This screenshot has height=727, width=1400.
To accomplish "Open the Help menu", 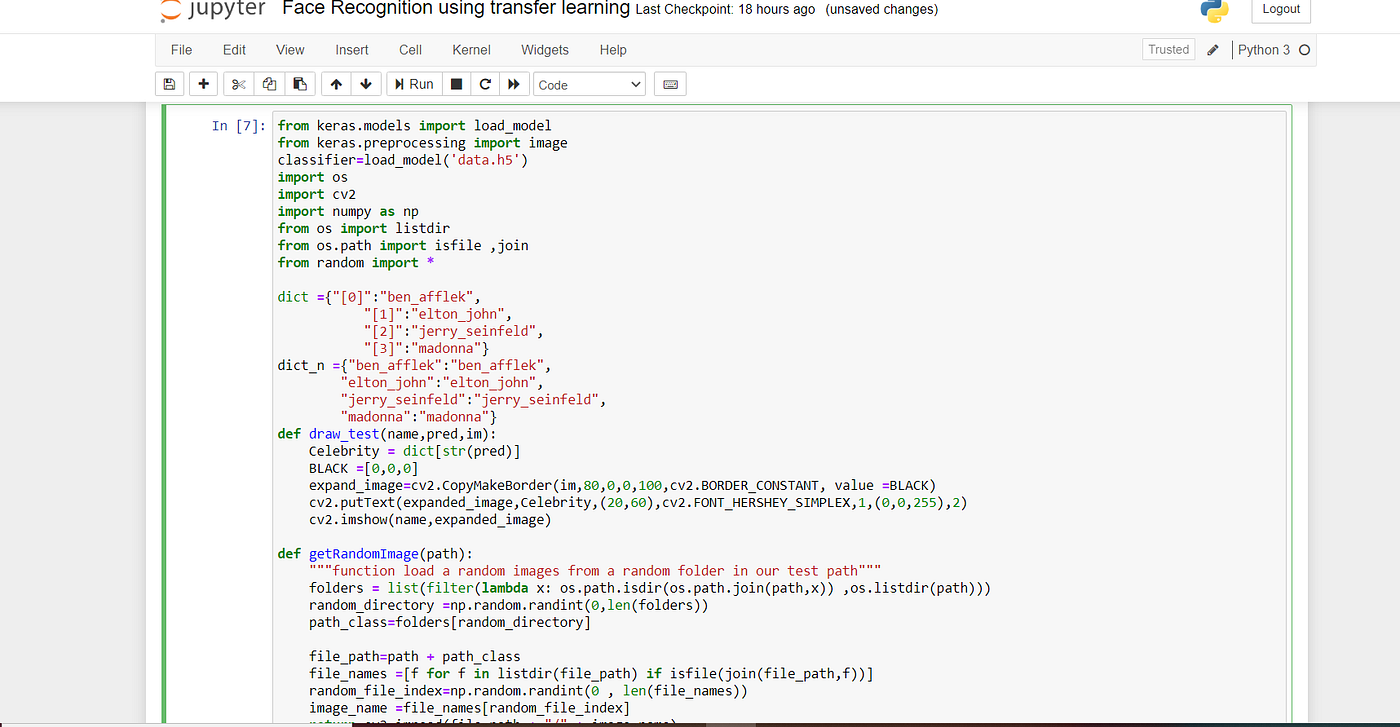I will pyautogui.click(x=613, y=50).
